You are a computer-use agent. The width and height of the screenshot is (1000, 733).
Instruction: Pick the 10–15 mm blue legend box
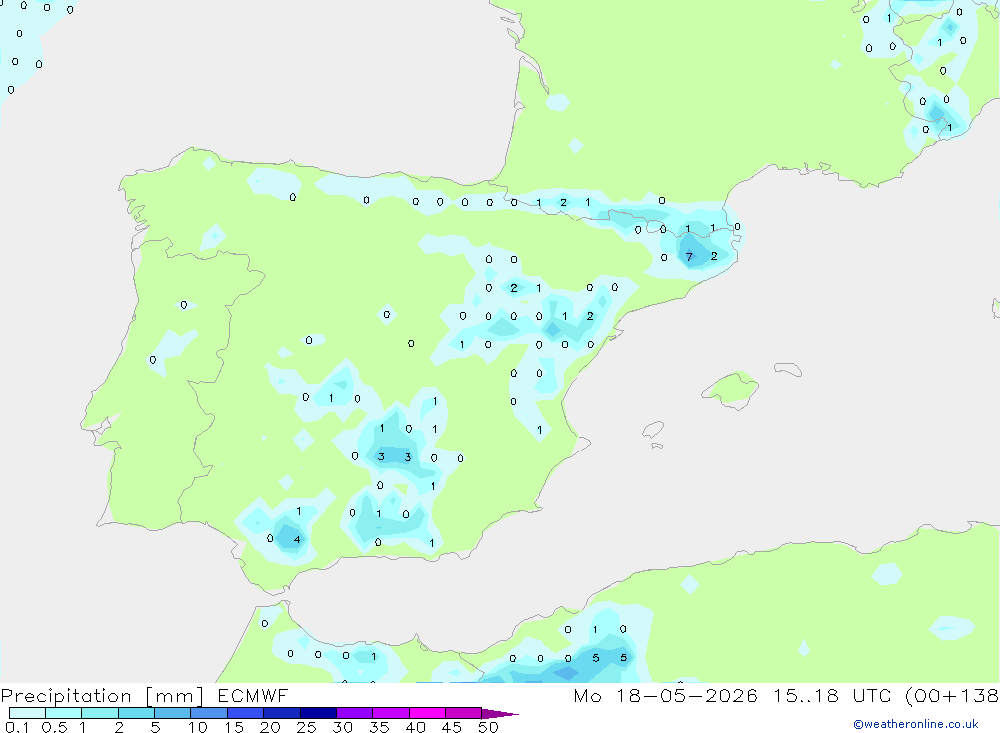(209, 713)
